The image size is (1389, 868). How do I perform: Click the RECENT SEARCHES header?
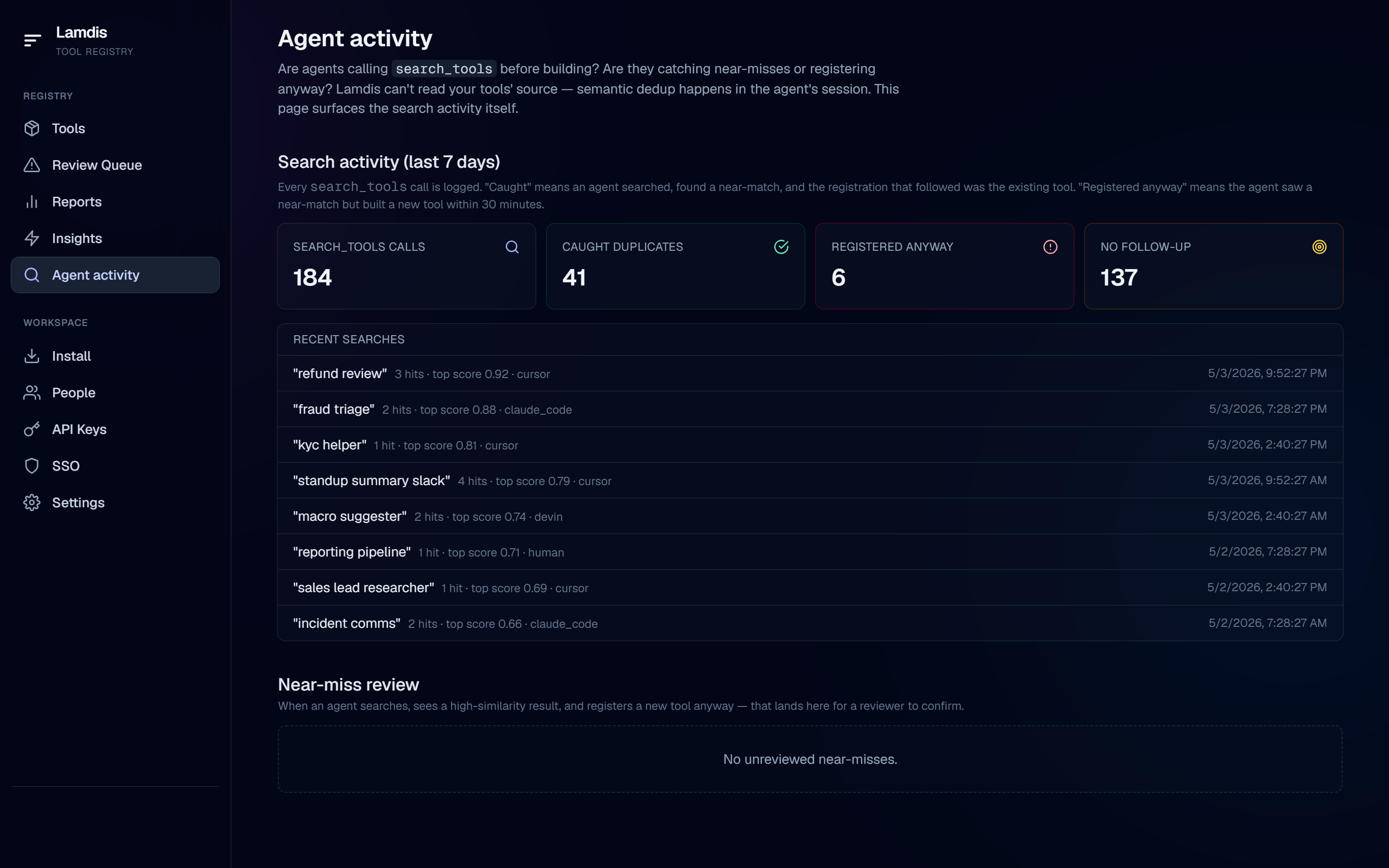349,339
